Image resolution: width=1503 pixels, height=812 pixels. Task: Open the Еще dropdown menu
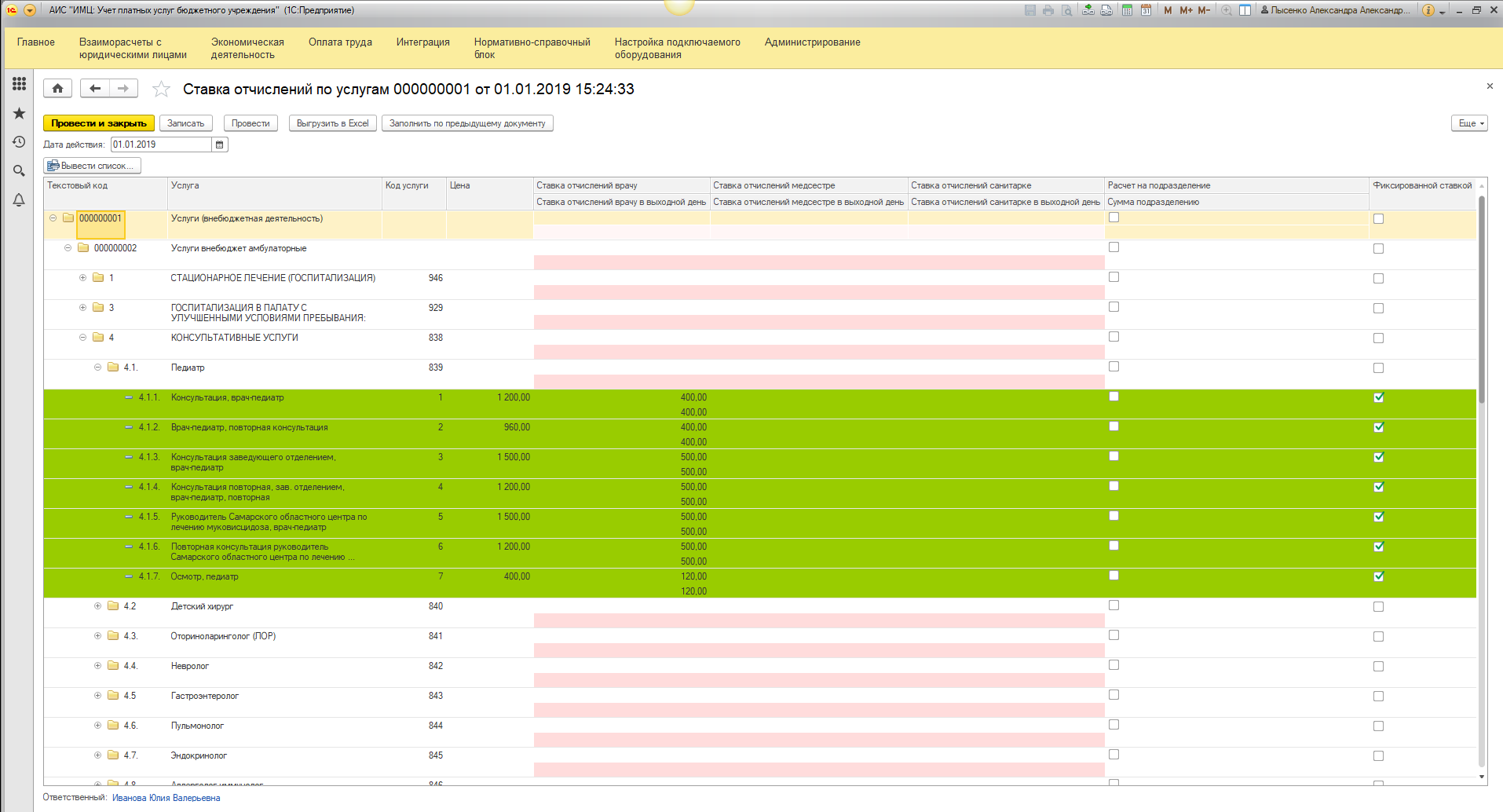click(x=1469, y=123)
